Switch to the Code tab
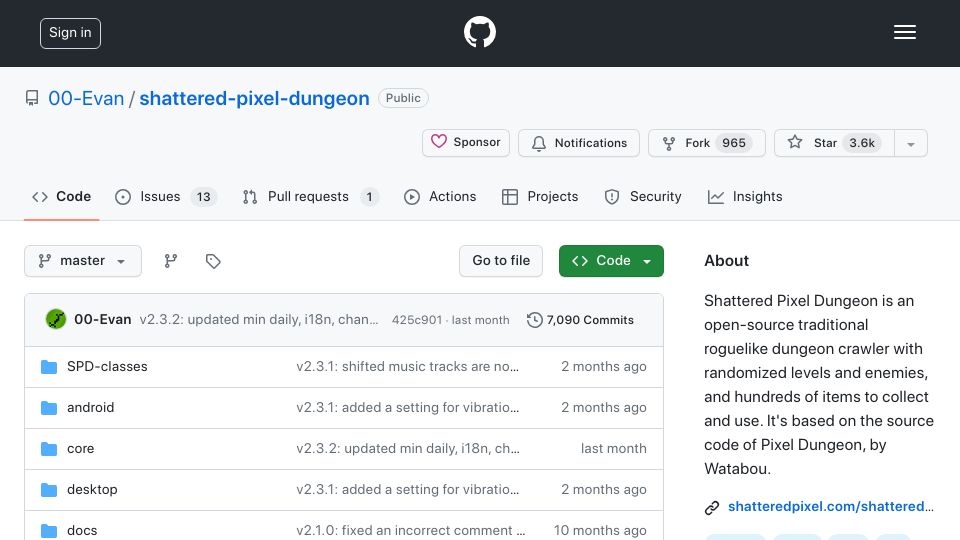The image size is (960, 540). (61, 197)
